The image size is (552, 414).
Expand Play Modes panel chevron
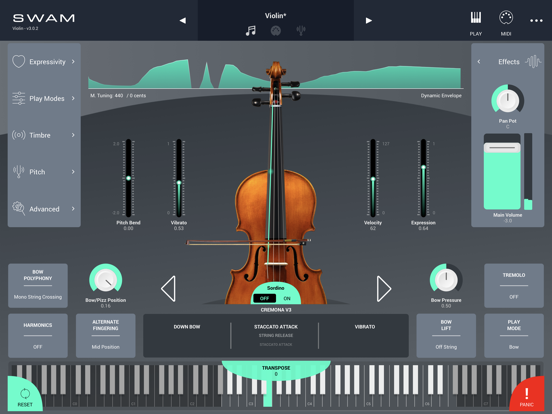click(x=73, y=98)
